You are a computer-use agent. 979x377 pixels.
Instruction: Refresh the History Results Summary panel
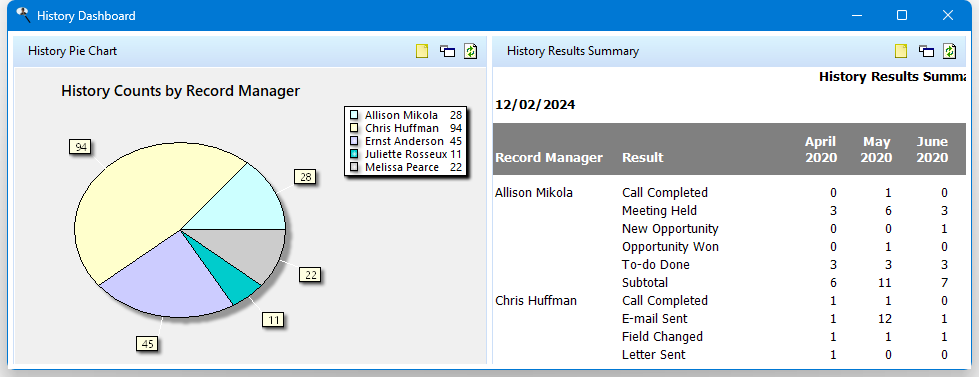(949, 51)
